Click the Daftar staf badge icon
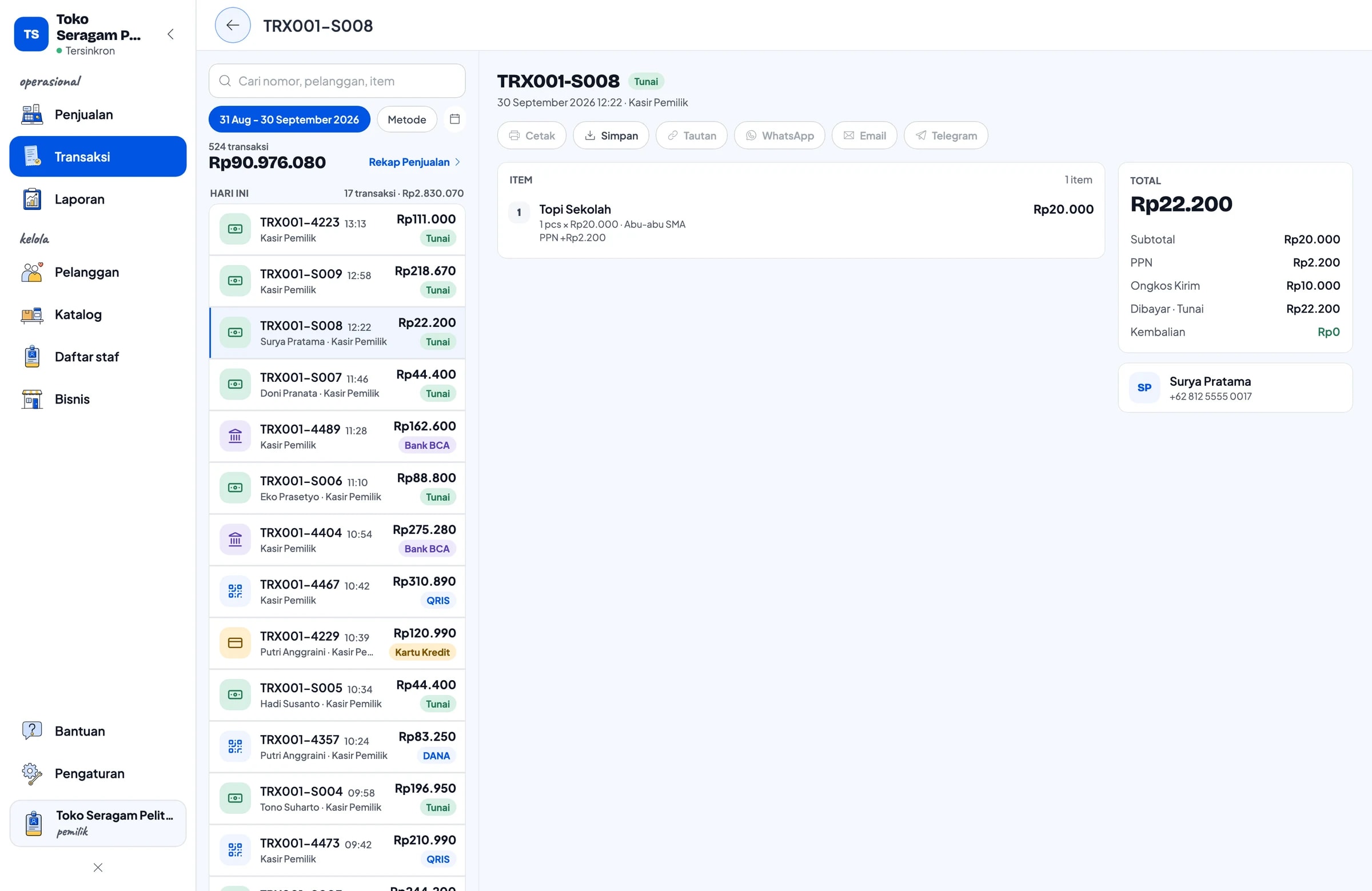 coord(32,357)
